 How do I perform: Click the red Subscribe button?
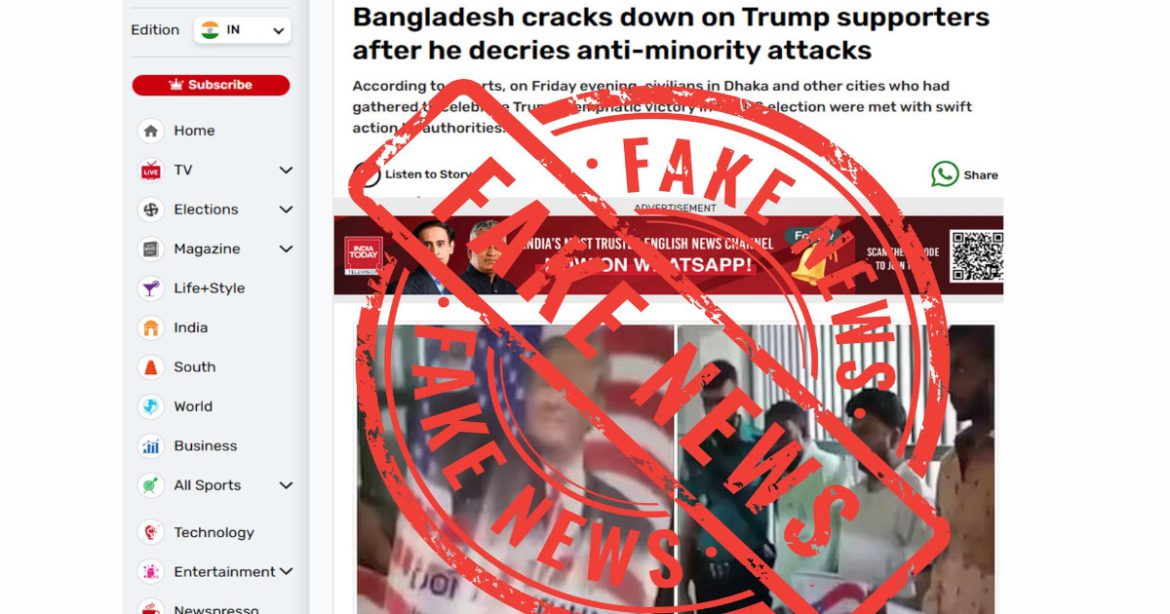tap(211, 85)
